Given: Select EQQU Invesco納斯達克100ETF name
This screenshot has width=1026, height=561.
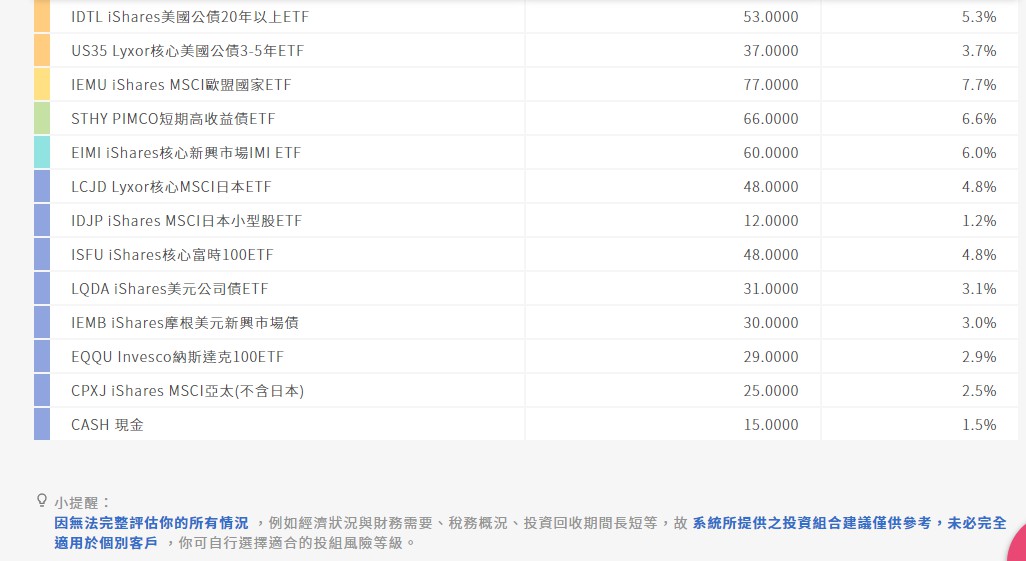Looking at the screenshot, I should coord(177,357).
